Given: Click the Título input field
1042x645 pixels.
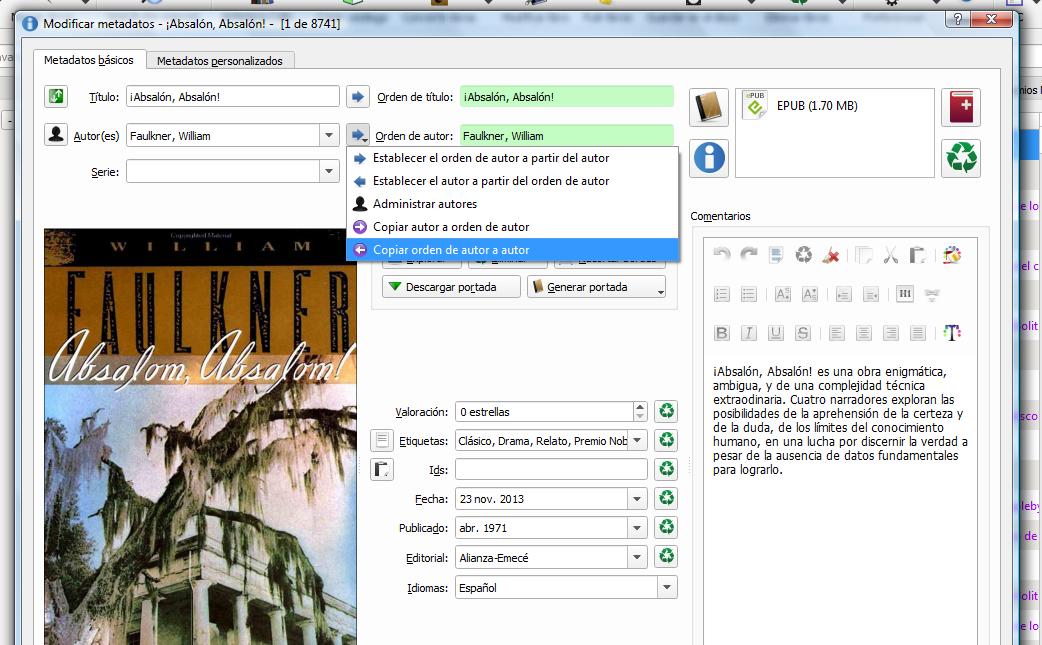Looking at the screenshot, I should 233,96.
